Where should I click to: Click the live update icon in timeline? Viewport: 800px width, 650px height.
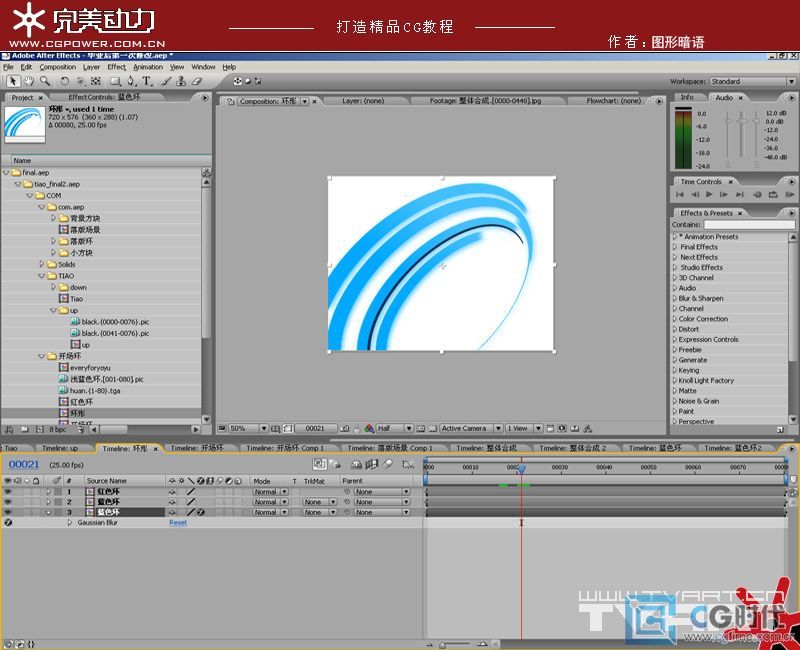tap(319, 464)
